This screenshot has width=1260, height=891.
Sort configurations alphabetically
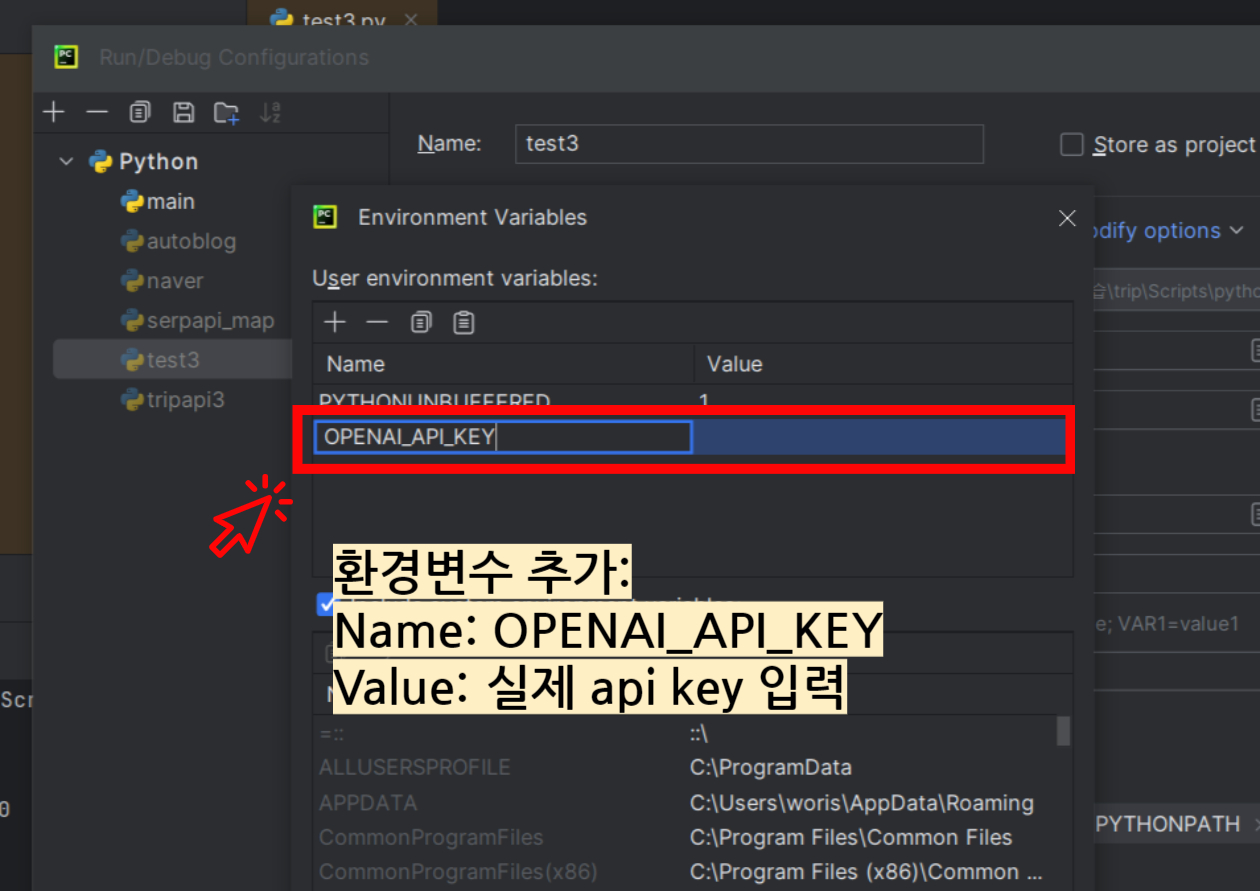coord(270,112)
